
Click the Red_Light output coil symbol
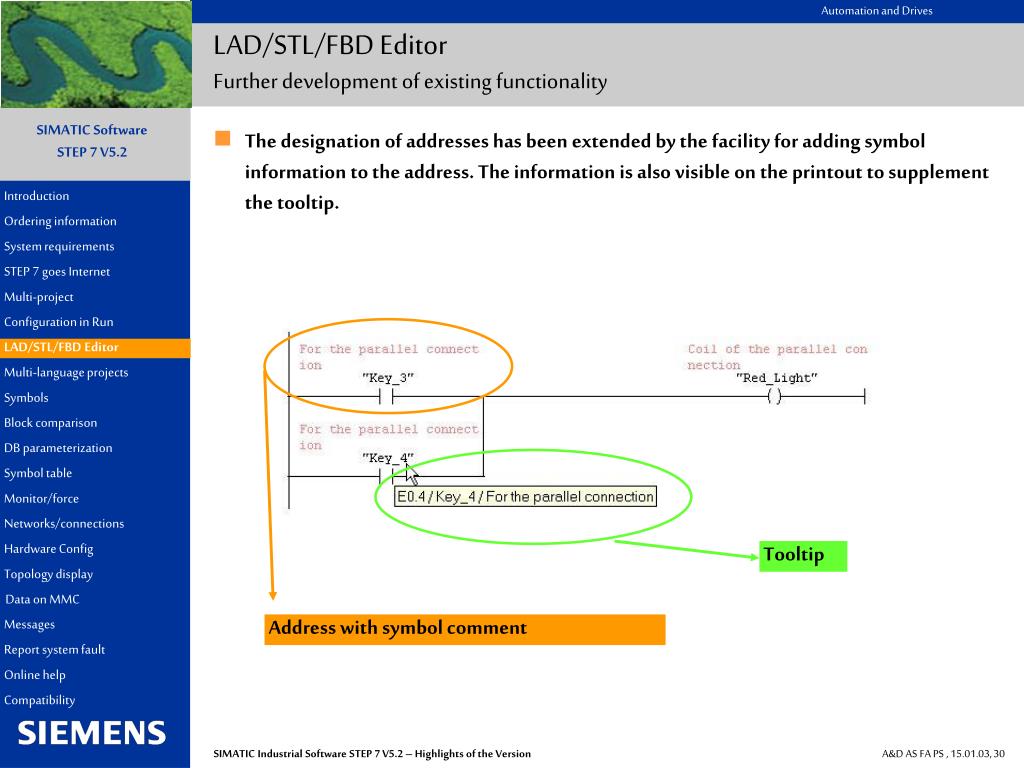(x=775, y=396)
